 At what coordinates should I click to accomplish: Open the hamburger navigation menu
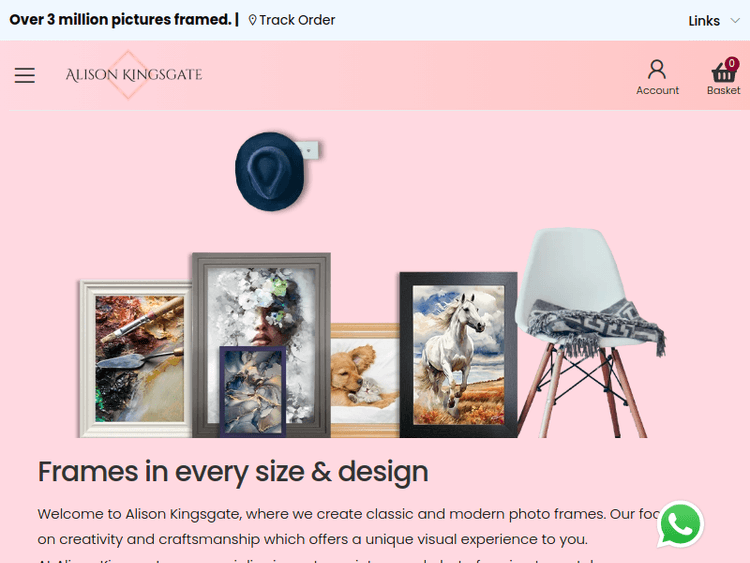pyautogui.click(x=24, y=75)
